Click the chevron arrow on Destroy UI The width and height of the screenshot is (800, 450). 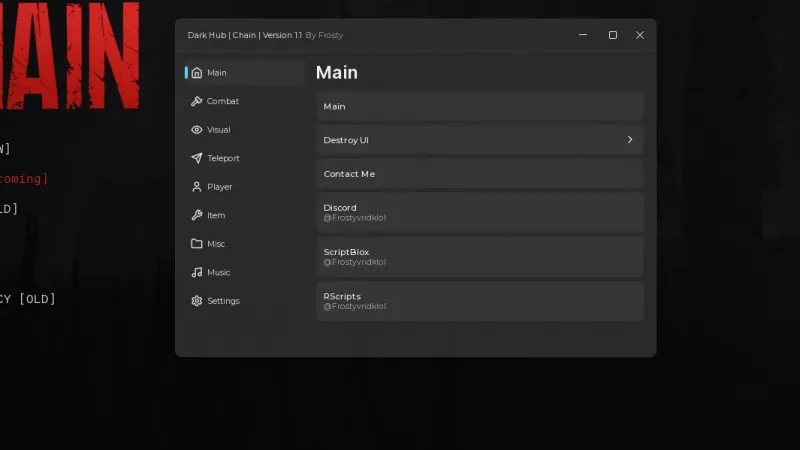point(630,139)
